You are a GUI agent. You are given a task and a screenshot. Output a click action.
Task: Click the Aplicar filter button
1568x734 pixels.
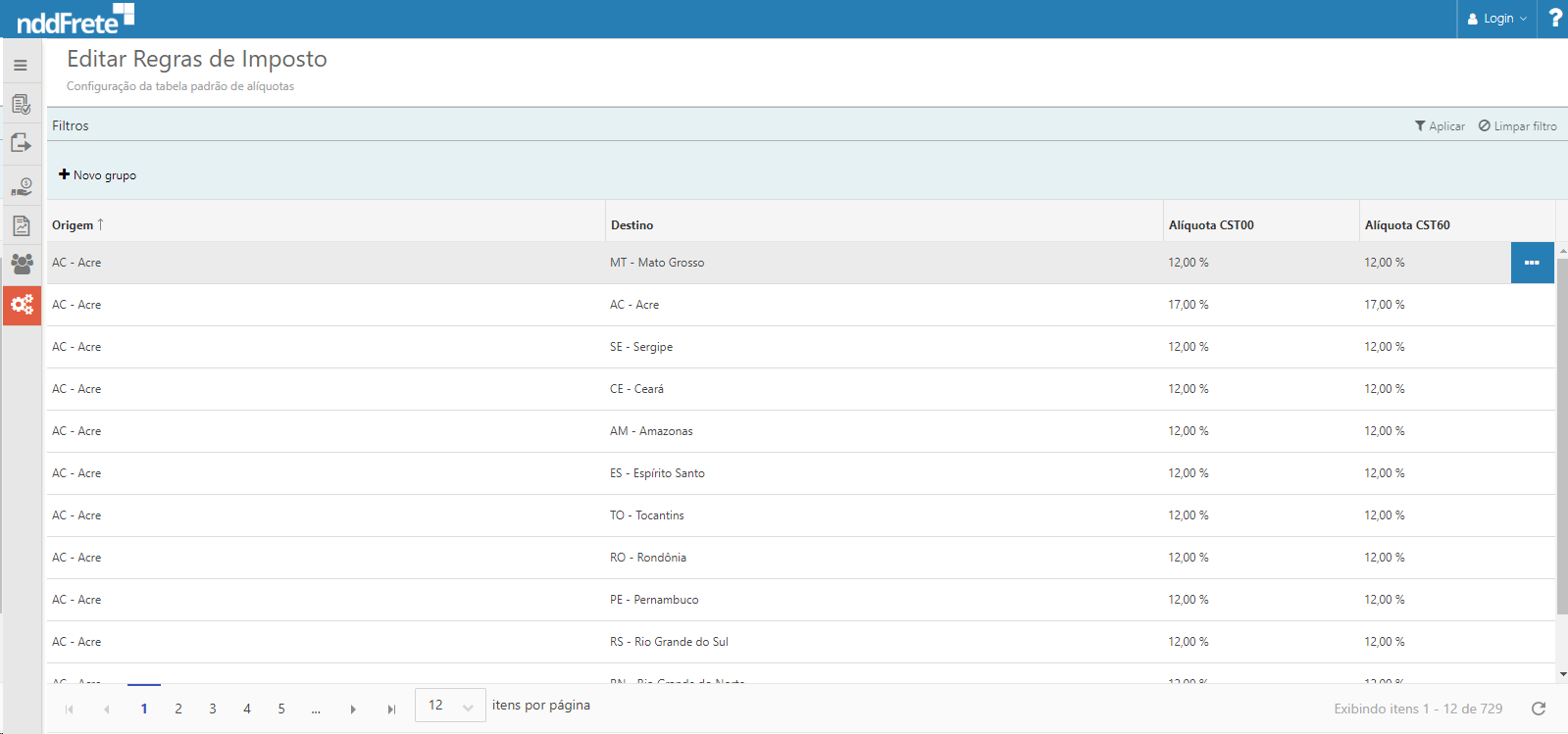(x=1440, y=126)
